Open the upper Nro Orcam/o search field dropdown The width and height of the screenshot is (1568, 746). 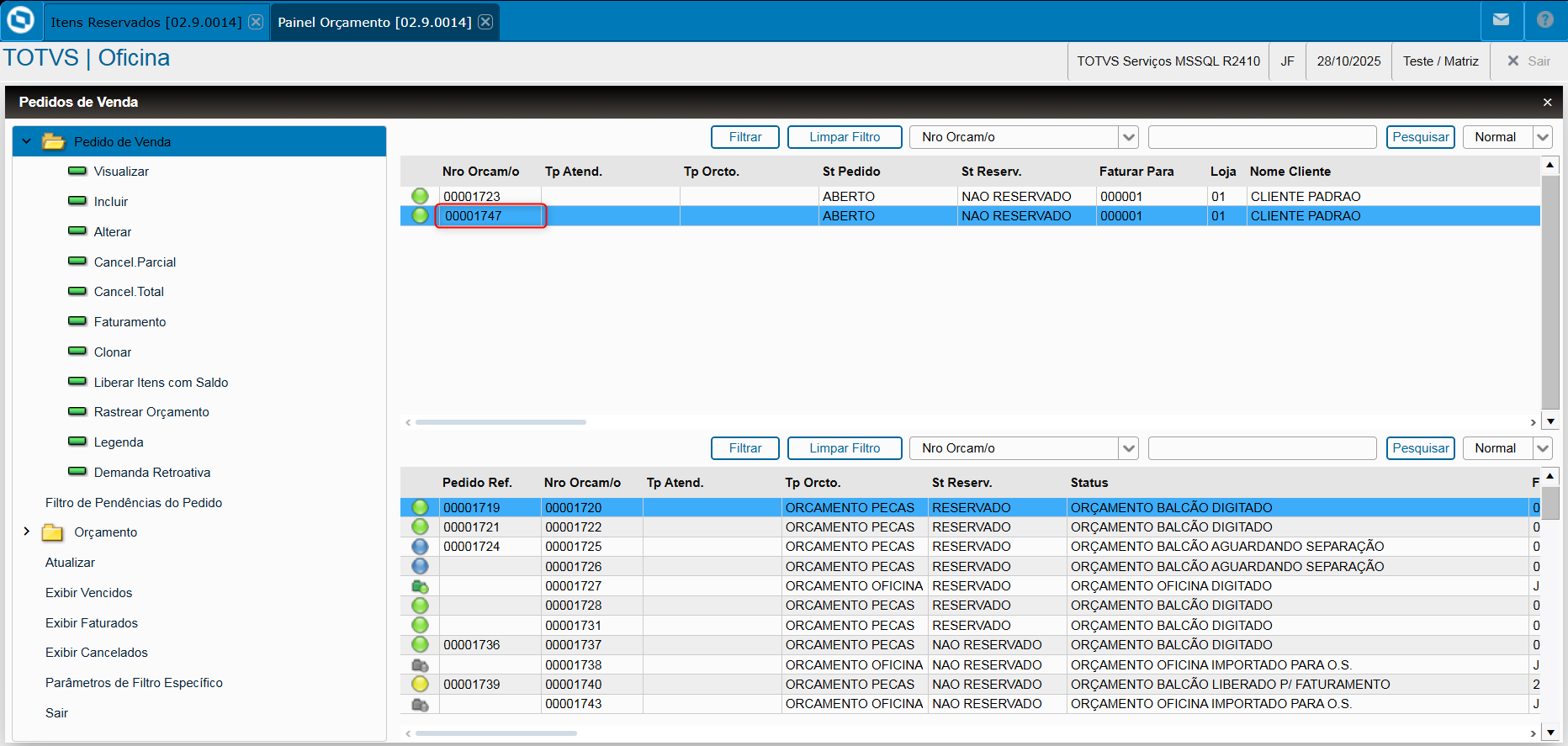1129,137
